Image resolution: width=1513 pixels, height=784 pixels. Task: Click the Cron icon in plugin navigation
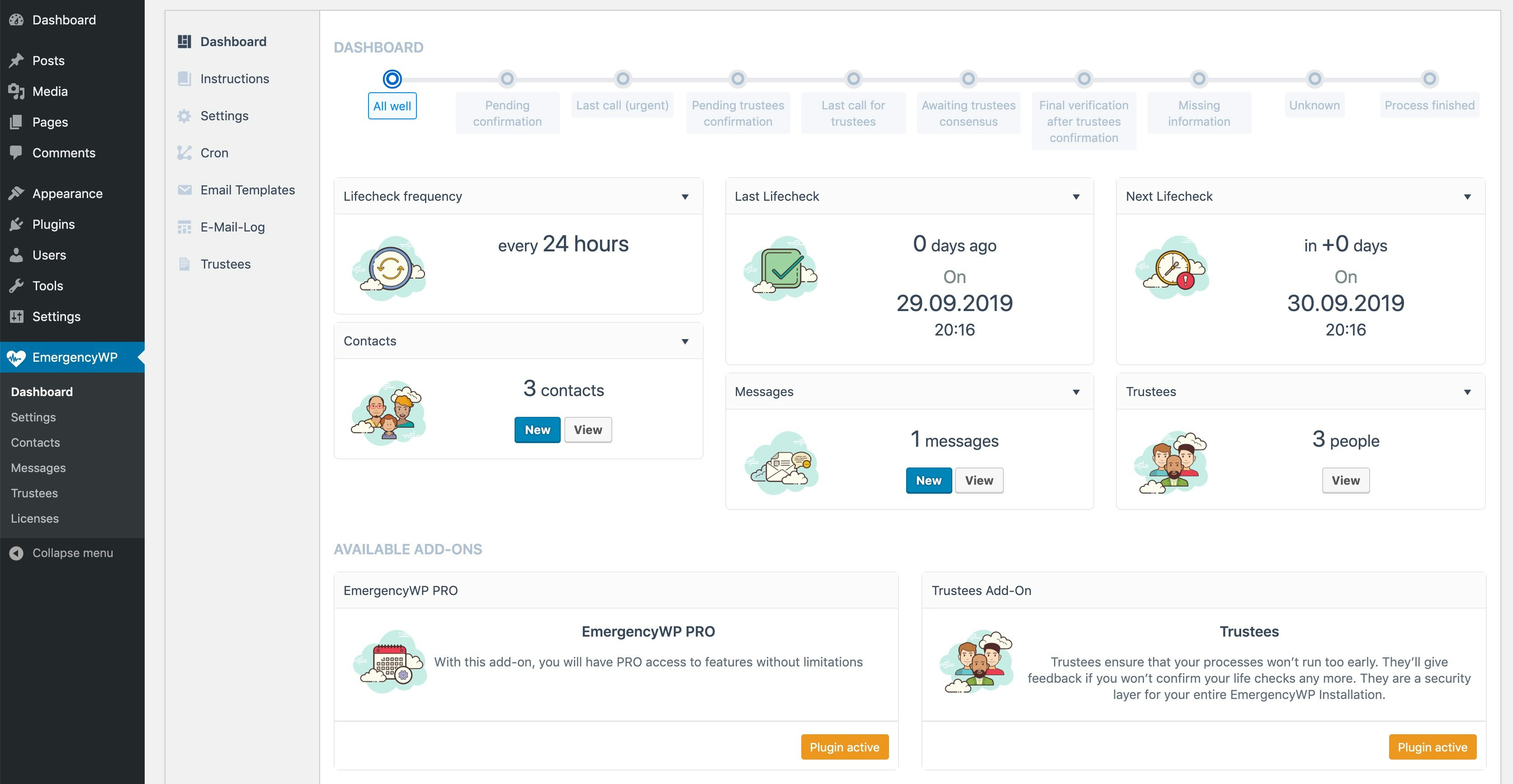pos(184,153)
